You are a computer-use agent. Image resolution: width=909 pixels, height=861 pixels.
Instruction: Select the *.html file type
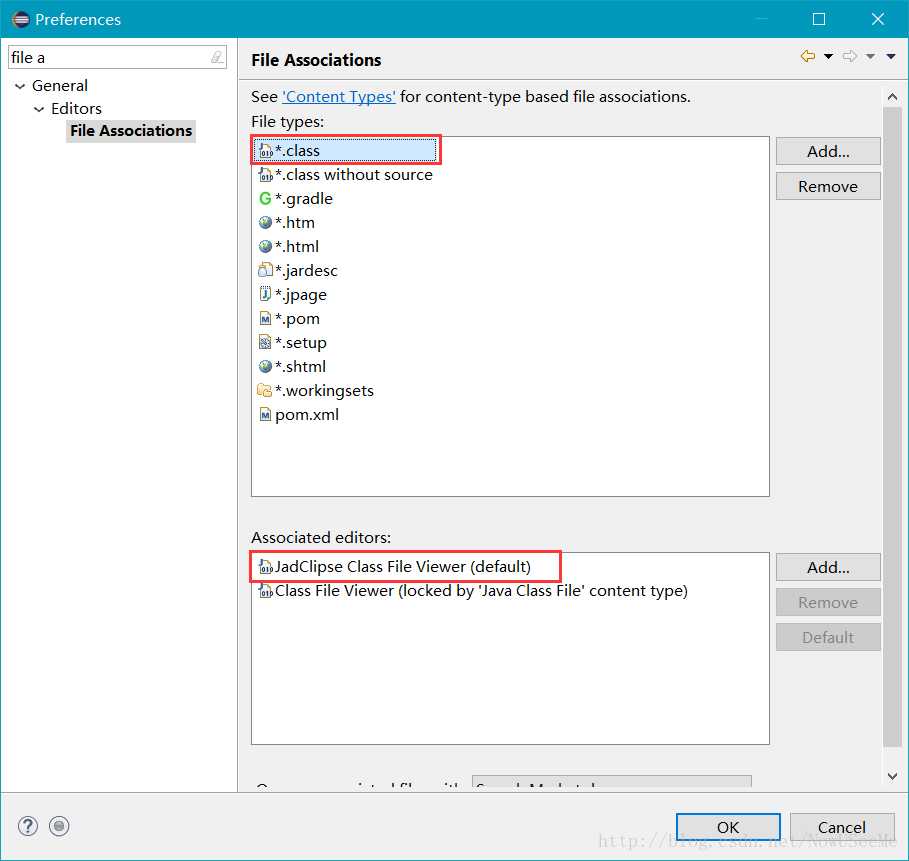(x=289, y=246)
